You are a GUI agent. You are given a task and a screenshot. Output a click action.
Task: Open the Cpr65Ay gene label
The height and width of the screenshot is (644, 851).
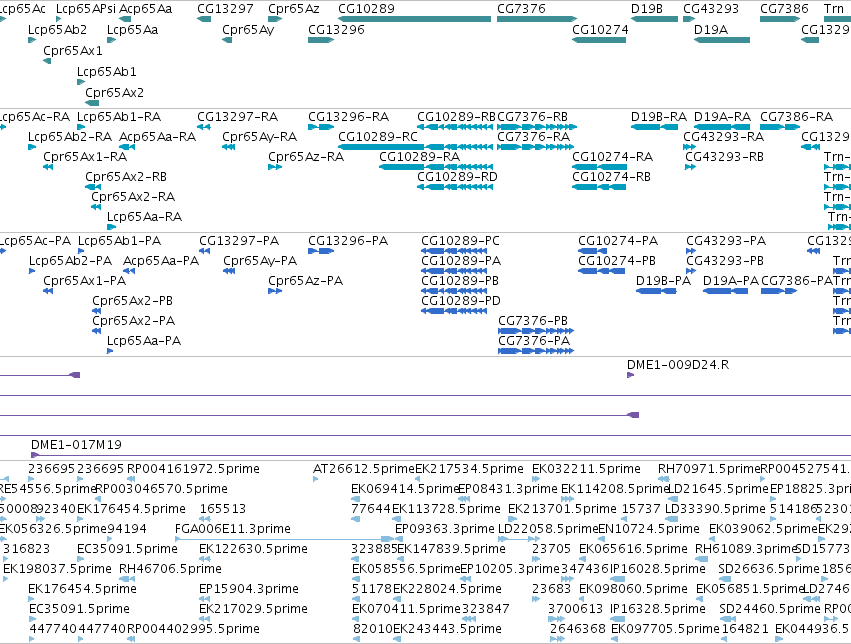coord(248,29)
